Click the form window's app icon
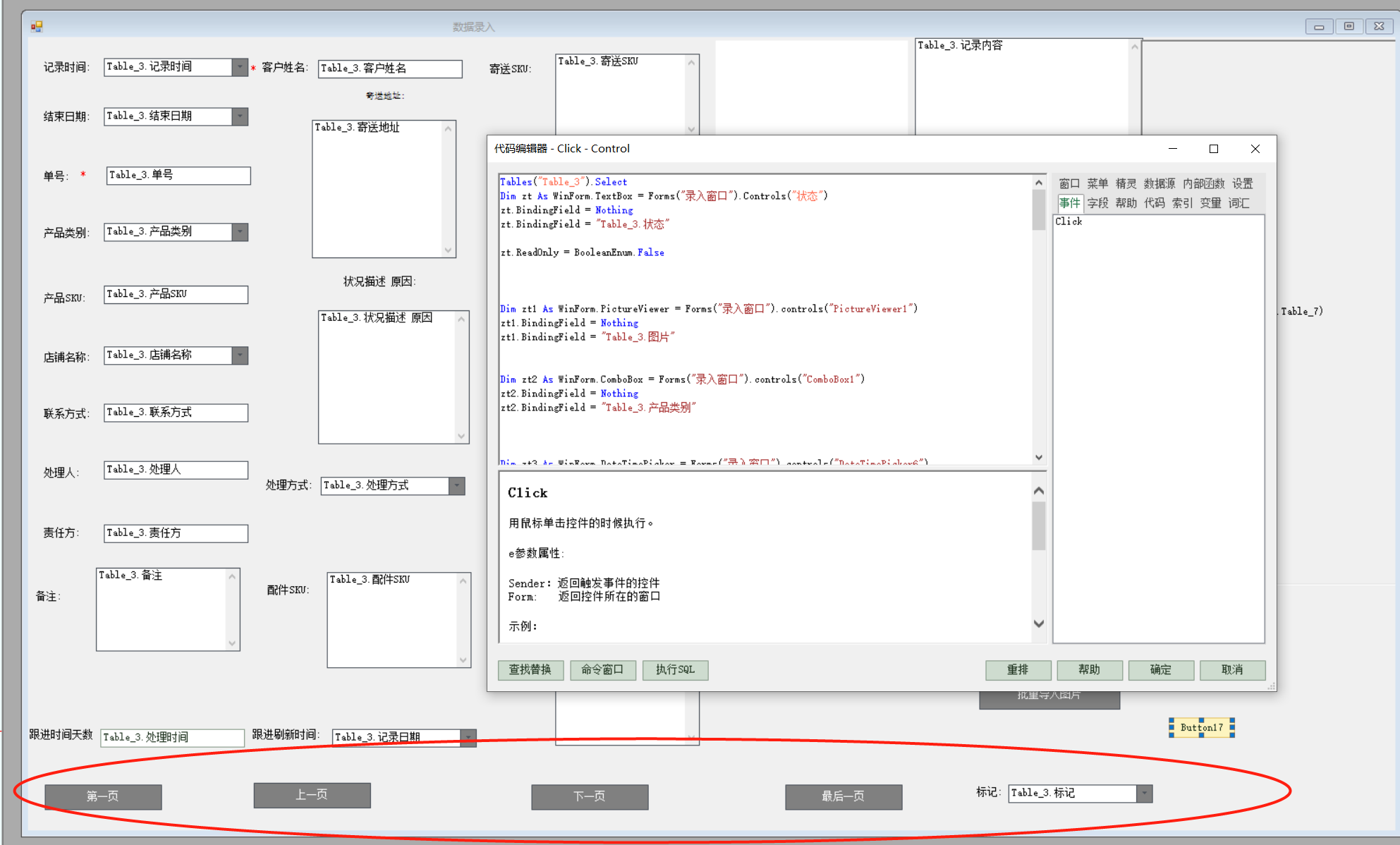The height and width of the screenshot is (845, 1400). [37, 27]
